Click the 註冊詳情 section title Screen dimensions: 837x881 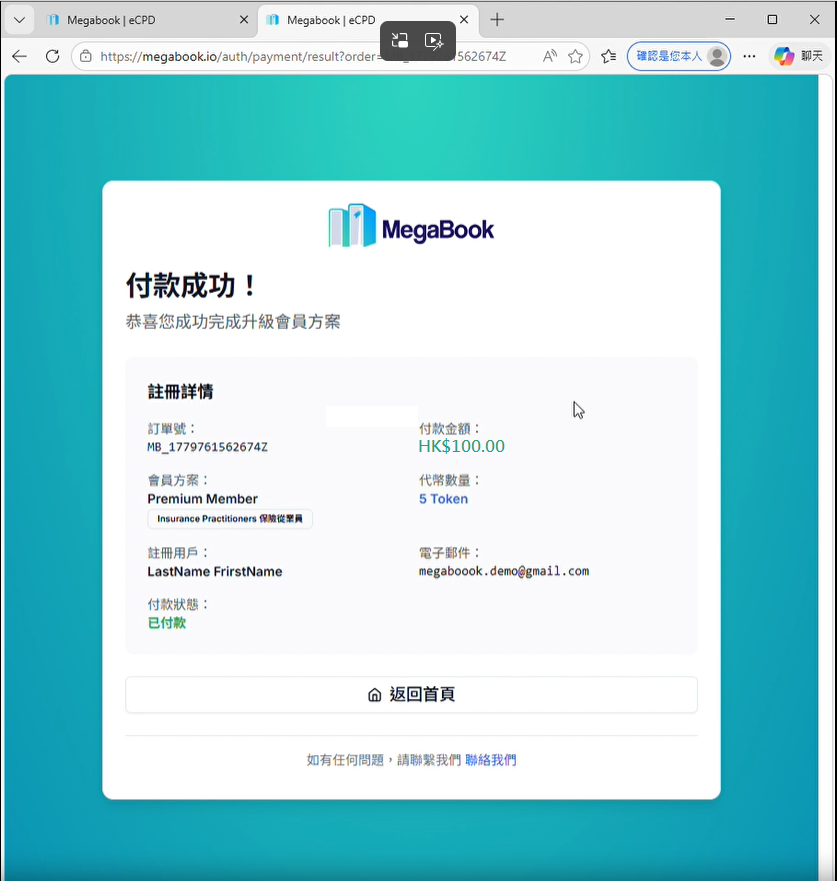[x=180, y=392]
